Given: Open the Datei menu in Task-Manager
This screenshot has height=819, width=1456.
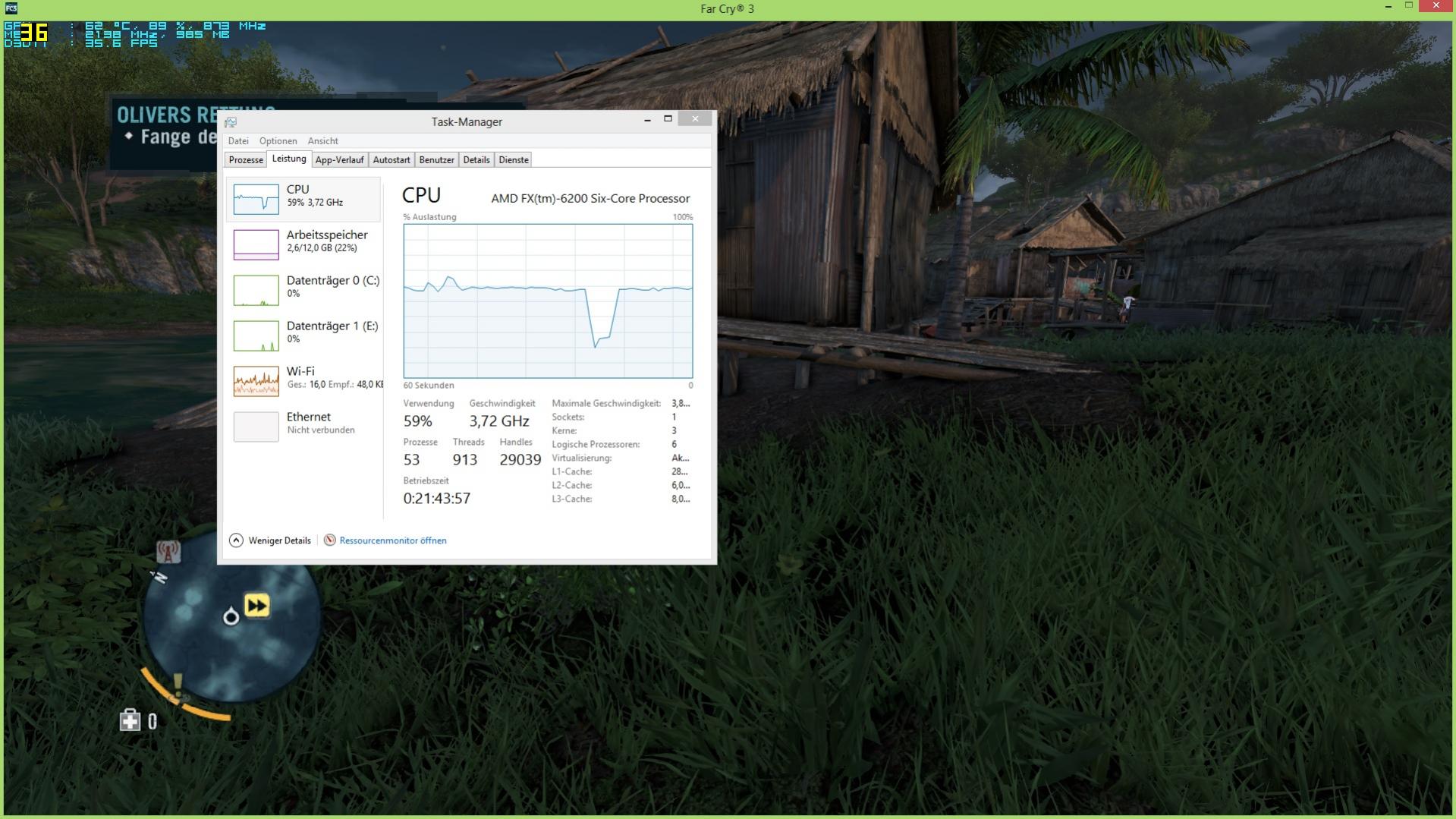Looking at the screenshot, I should pyautogui.click(x=238, y=141).
